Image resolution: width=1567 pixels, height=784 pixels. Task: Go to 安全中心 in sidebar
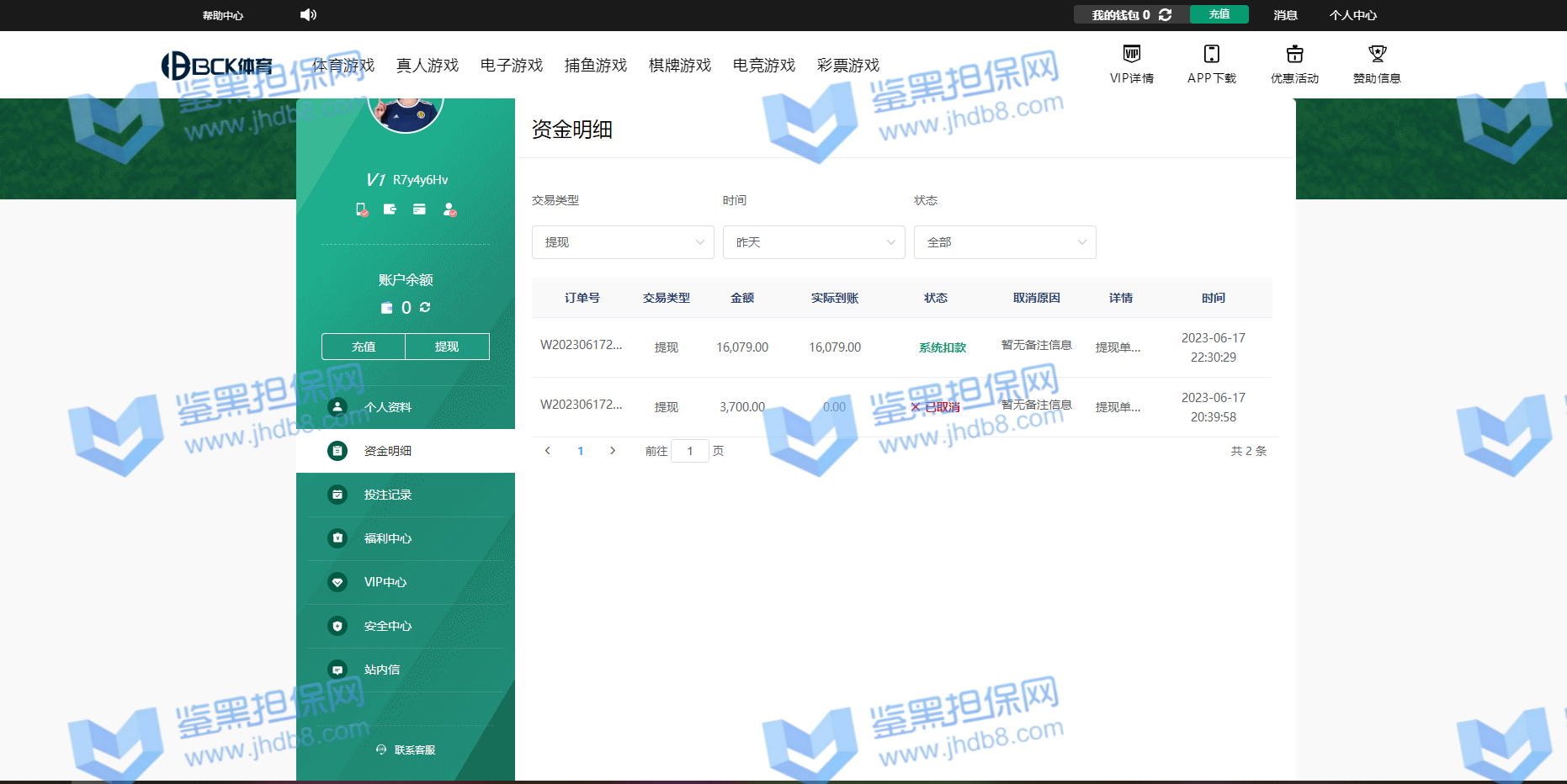[388, 626]
